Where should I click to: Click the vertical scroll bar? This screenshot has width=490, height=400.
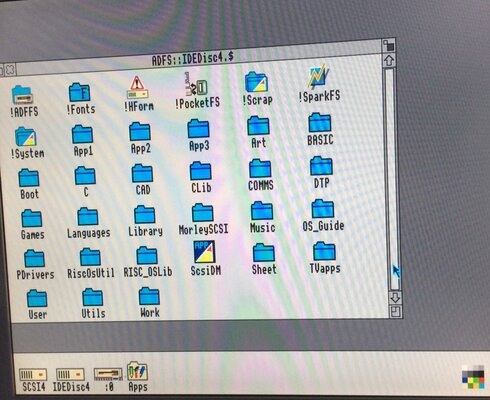392,179
